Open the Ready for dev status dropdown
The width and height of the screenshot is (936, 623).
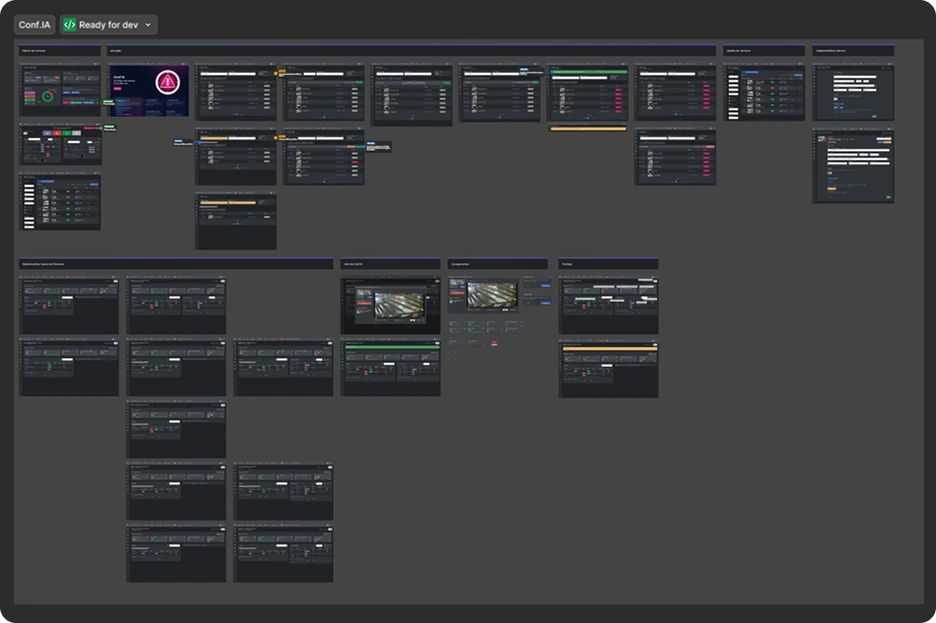(x=108, y=25)
